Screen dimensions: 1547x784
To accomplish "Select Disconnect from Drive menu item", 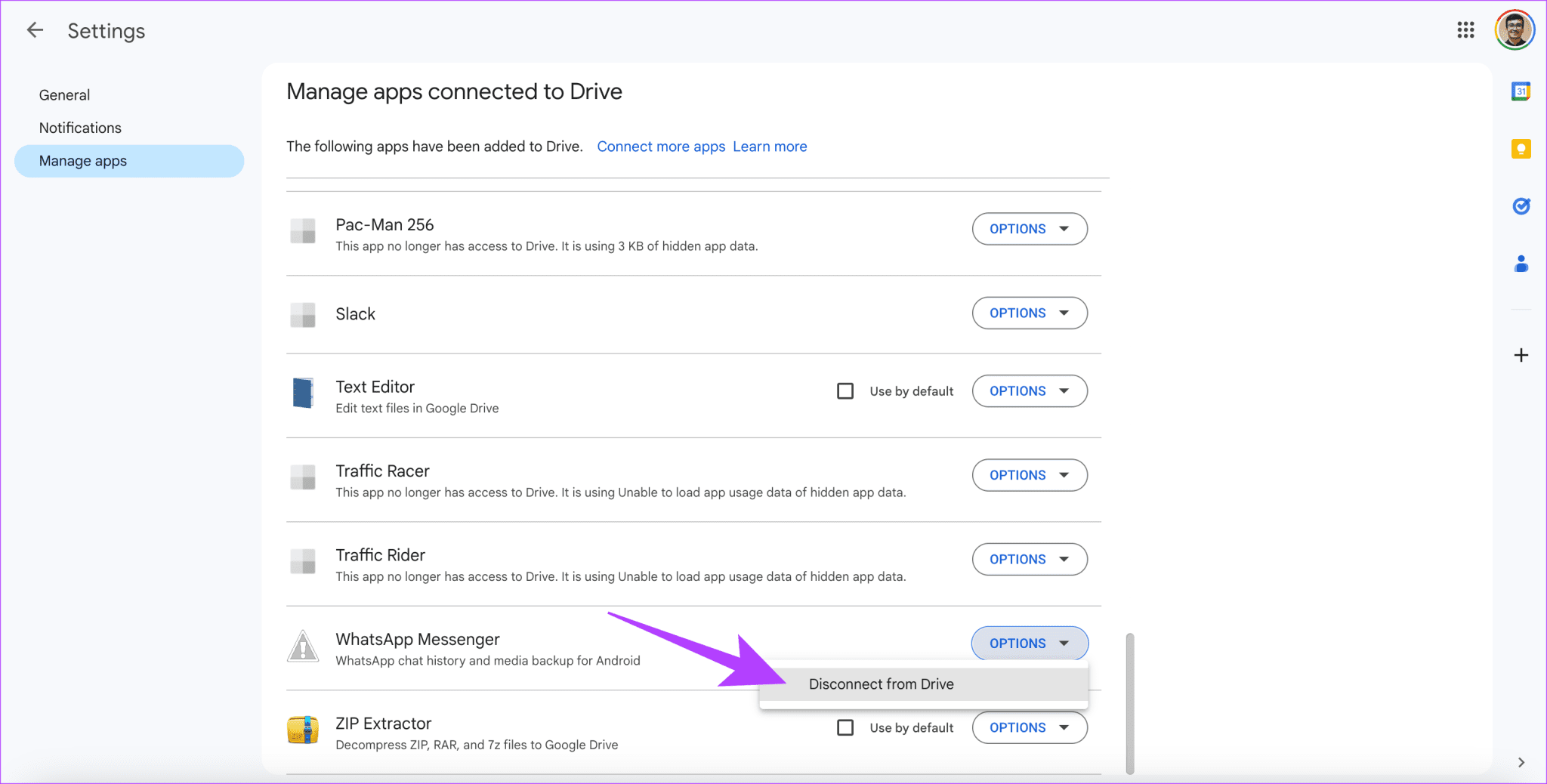I will (x=924, y=684).
